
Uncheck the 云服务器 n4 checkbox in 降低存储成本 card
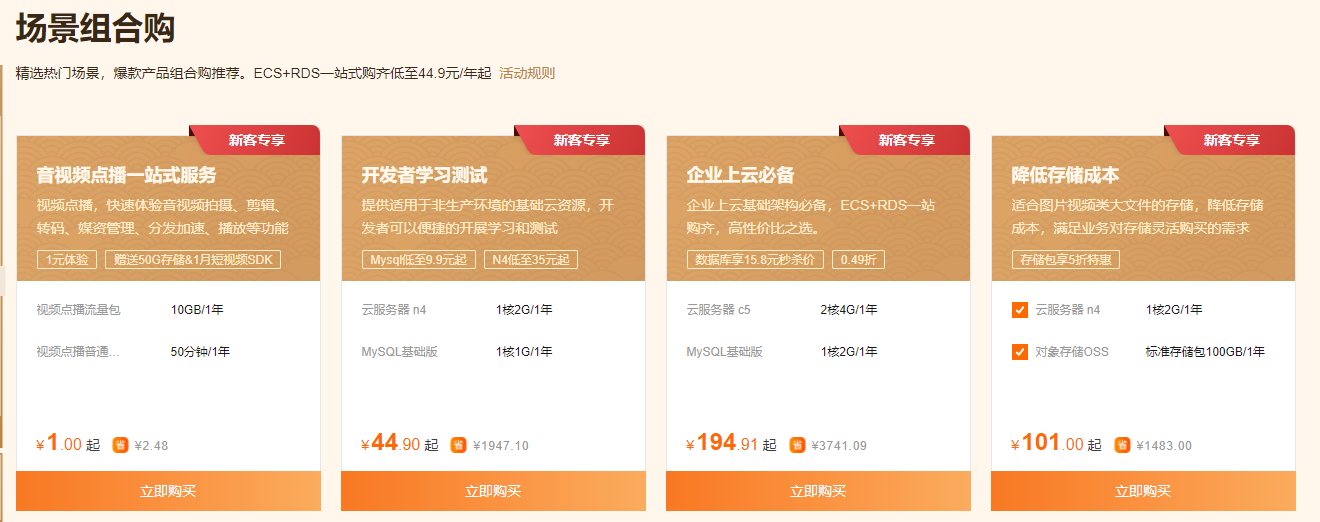click(x=1020, y=310)
